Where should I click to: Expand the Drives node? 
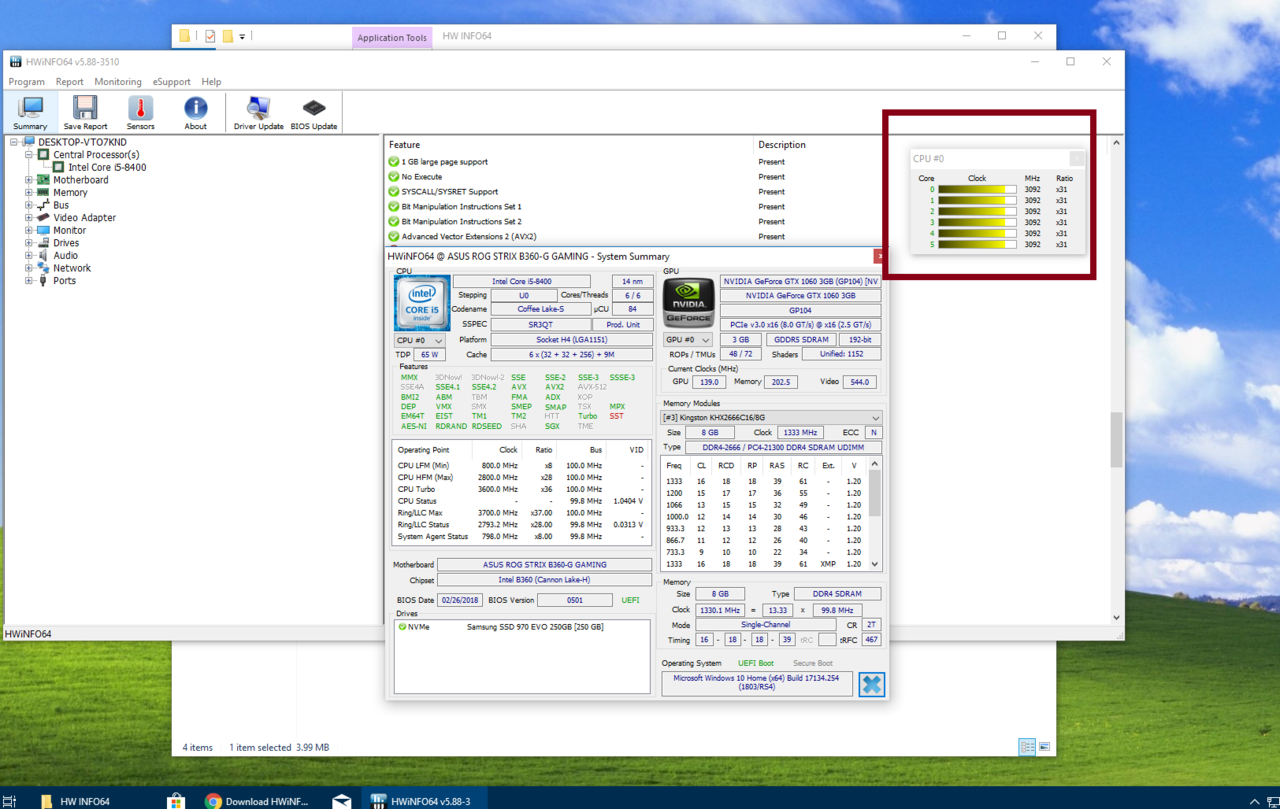tap(29, 243)
